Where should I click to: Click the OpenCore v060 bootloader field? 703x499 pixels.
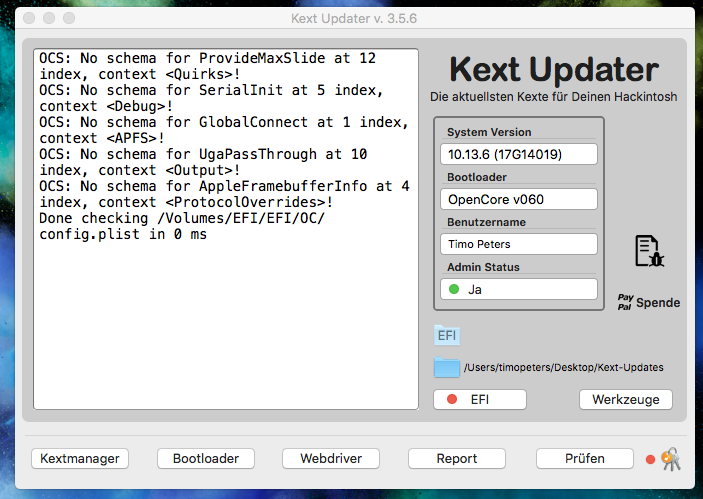click(519, 199)
